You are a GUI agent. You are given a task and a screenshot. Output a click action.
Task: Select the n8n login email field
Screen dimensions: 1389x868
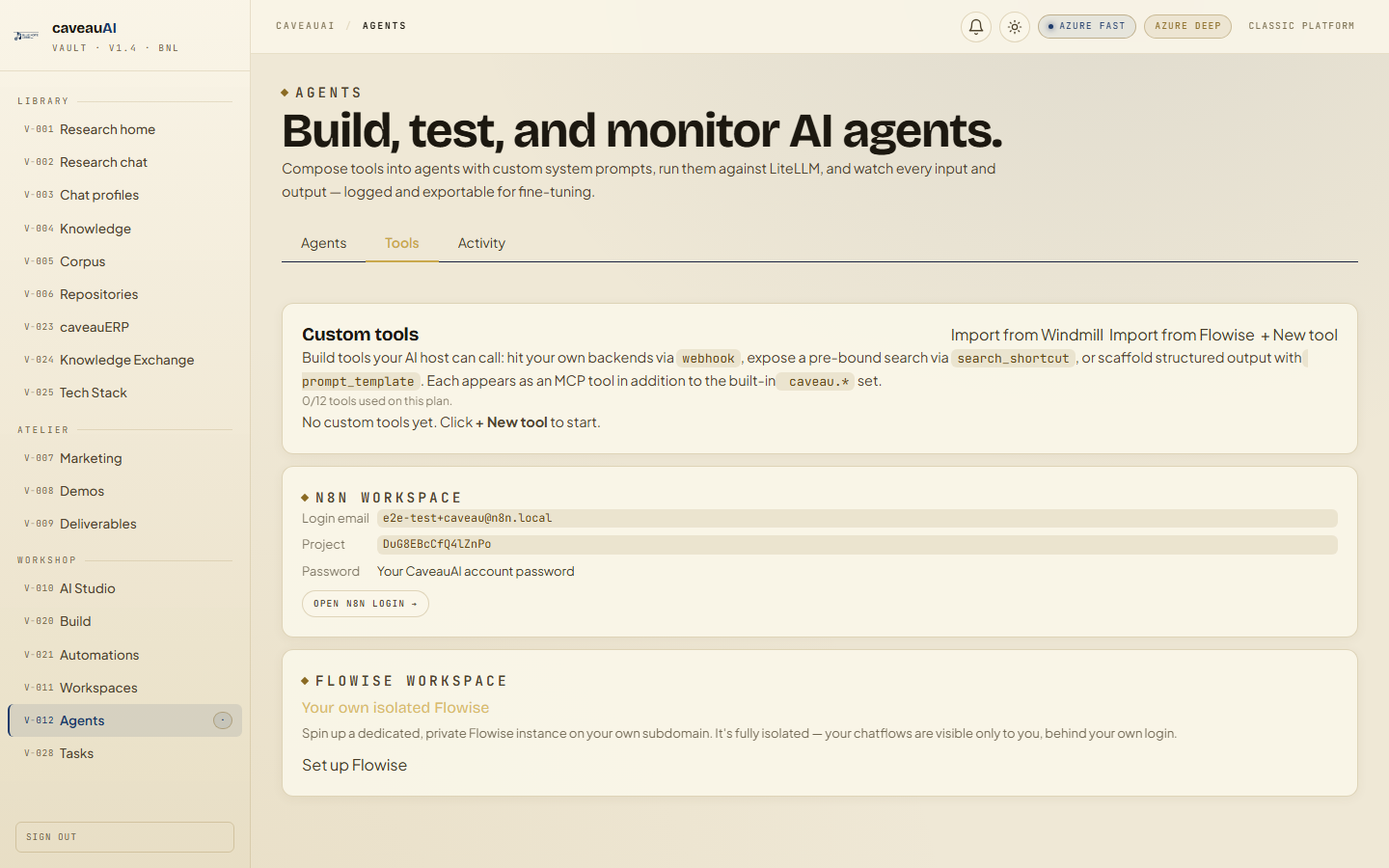[x=857, y=518]
